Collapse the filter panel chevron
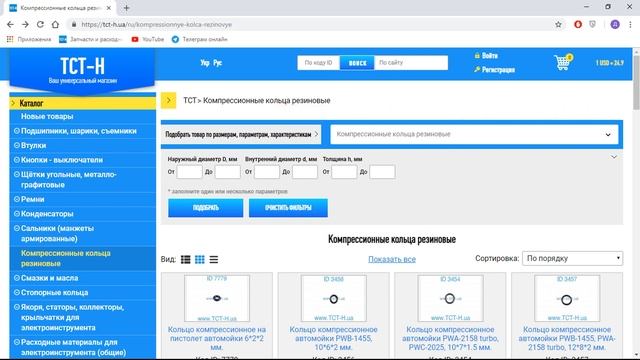 click(613, 157)
